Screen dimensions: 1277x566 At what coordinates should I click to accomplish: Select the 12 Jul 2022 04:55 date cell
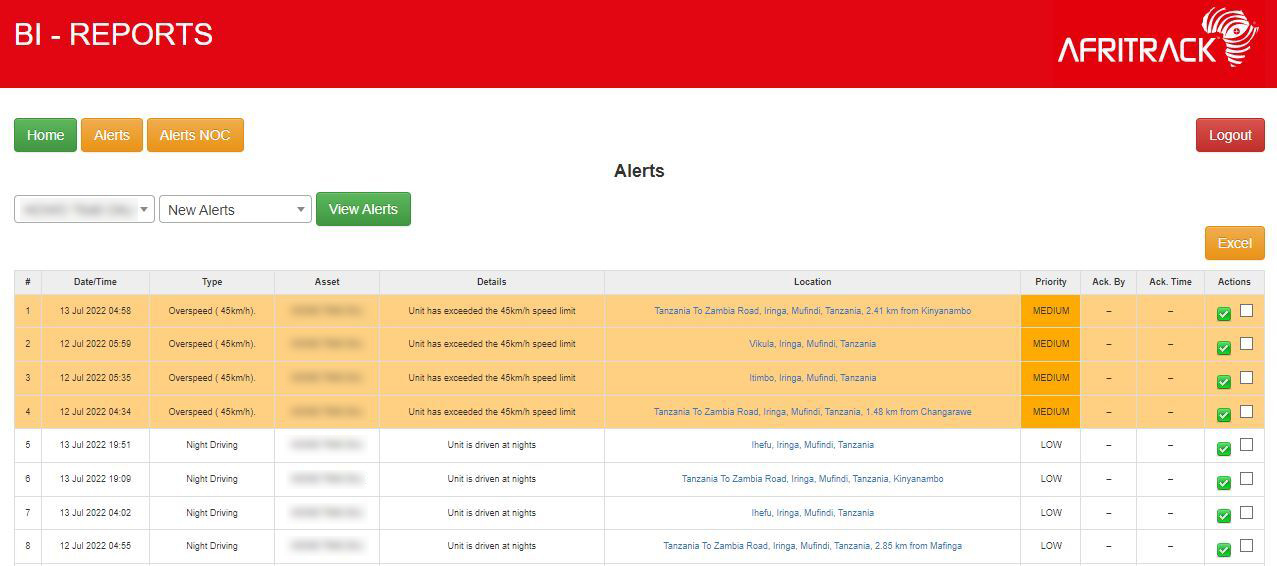pos(95,546)
